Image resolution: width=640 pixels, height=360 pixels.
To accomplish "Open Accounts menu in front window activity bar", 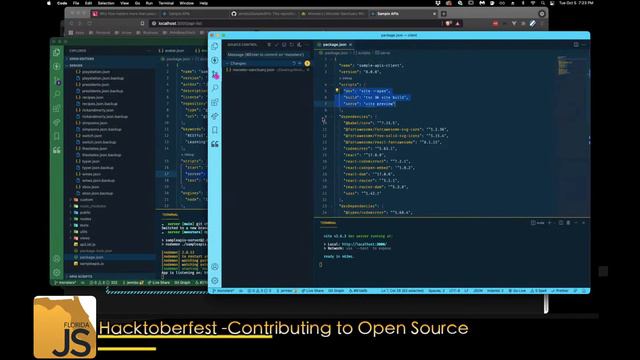I will point(215,267).
